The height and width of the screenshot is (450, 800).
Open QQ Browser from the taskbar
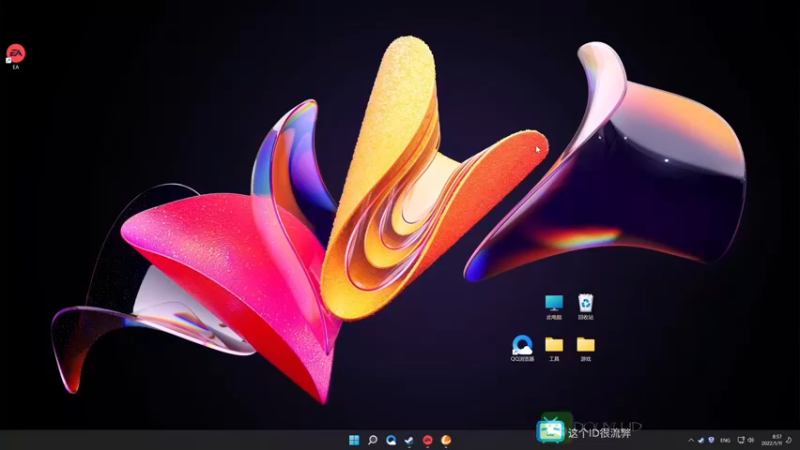(x=391, y=440)
